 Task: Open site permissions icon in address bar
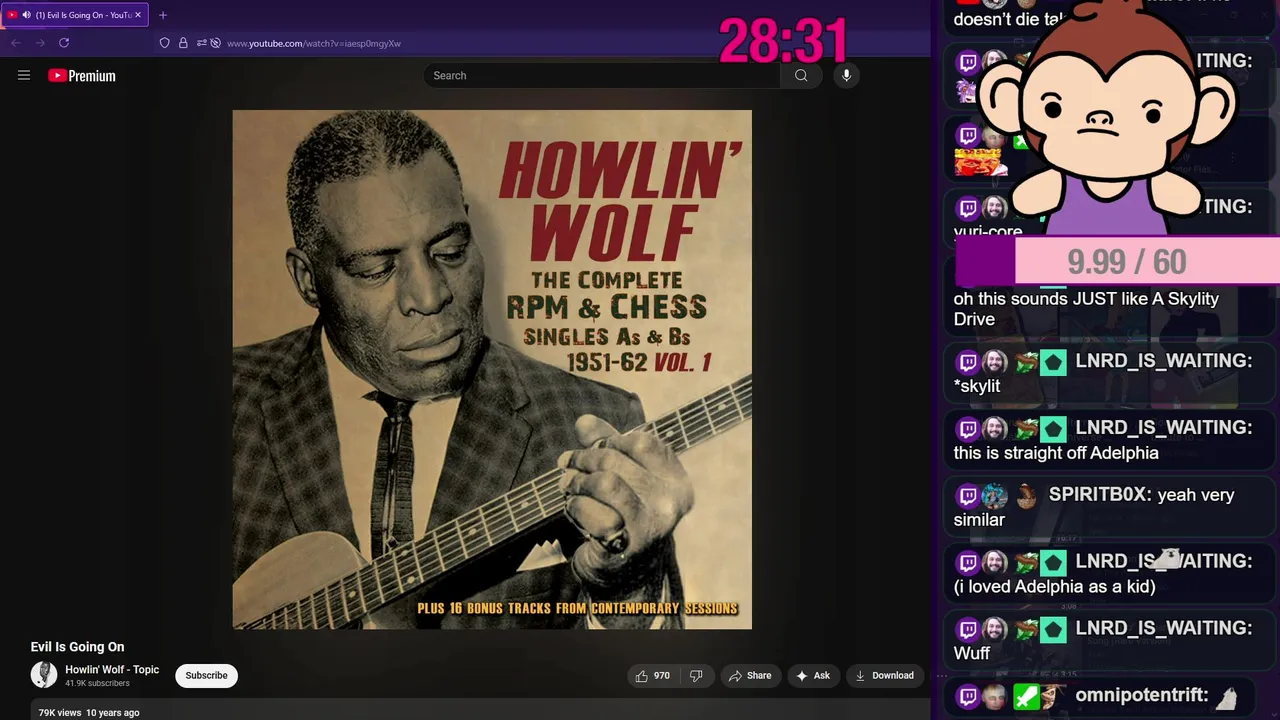coord(201,43)
